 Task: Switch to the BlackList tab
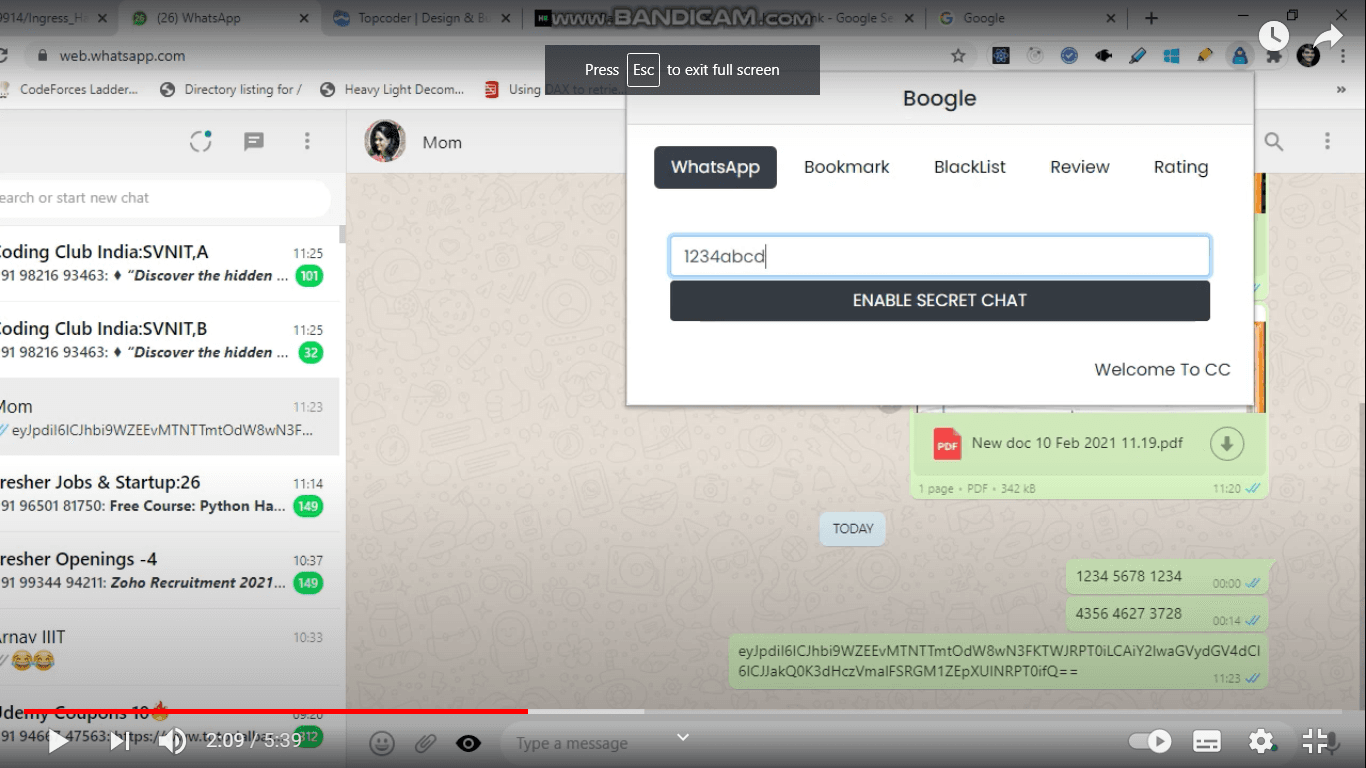point(969,167)
